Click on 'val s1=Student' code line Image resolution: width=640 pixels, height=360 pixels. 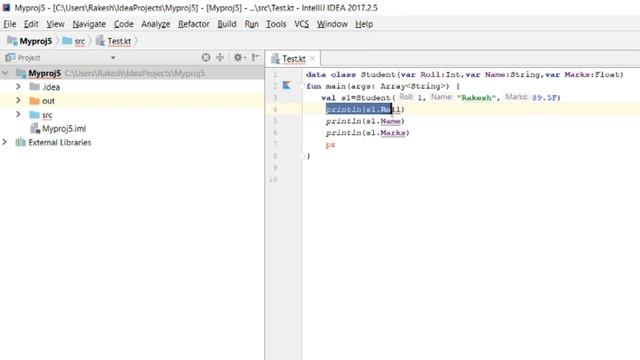click(x=441, y=98)
